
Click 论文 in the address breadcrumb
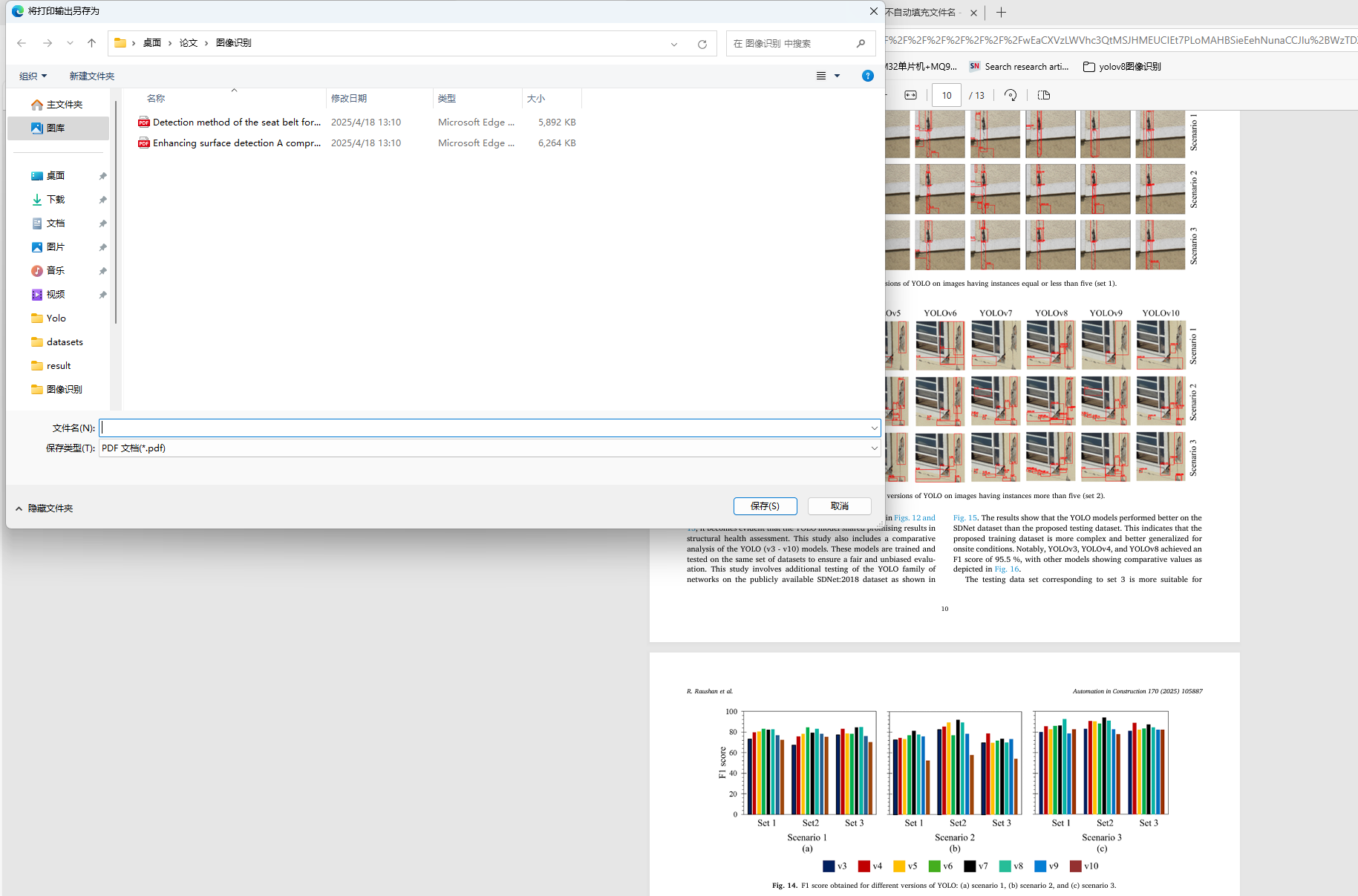189,43
